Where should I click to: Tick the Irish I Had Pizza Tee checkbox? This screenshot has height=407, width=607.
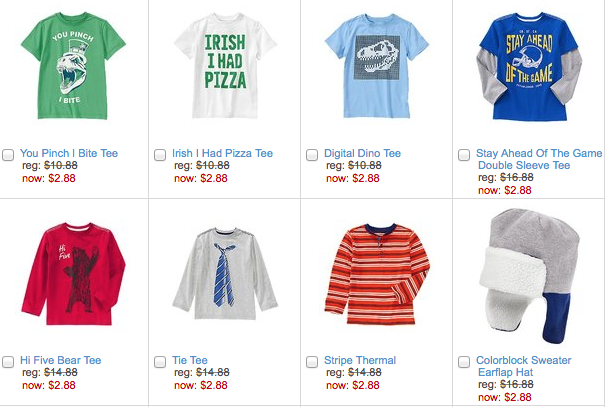[161, 155]
